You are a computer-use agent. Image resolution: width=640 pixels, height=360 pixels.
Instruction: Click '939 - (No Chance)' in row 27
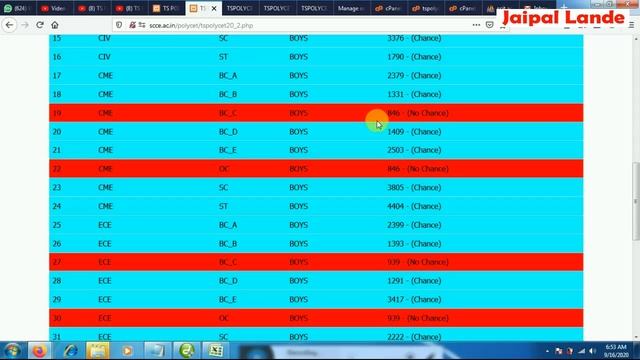418,262
